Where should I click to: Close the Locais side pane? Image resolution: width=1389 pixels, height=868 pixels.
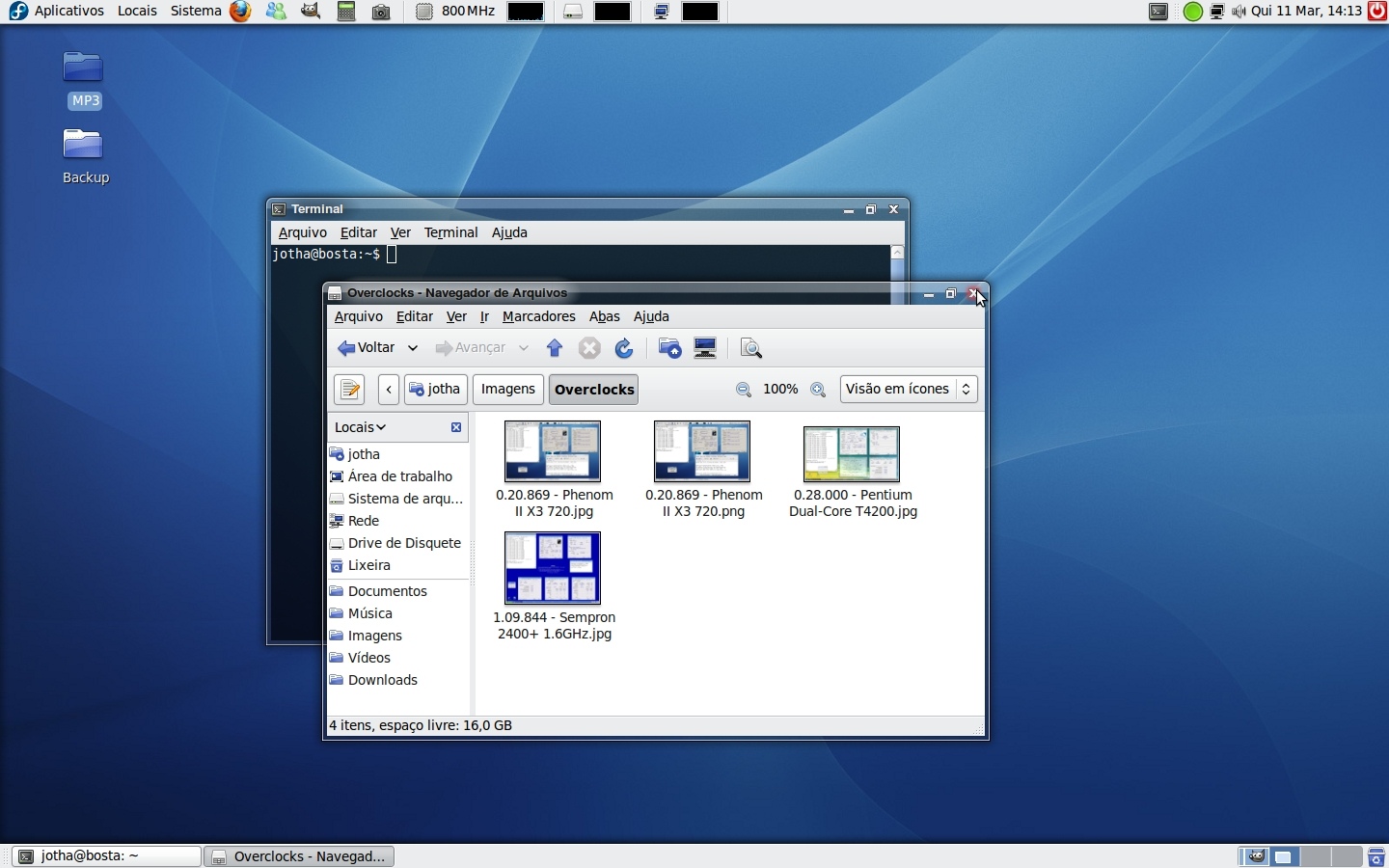[456, 428]
